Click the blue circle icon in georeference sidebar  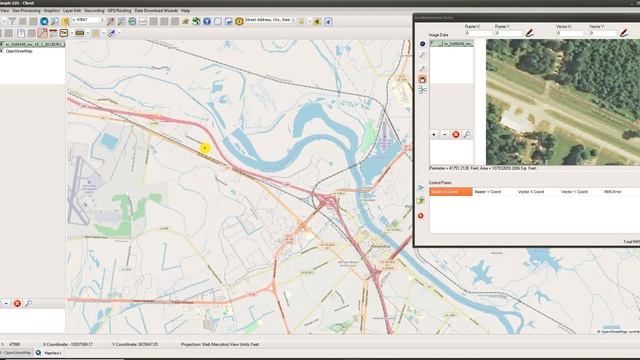coord(422,44)
